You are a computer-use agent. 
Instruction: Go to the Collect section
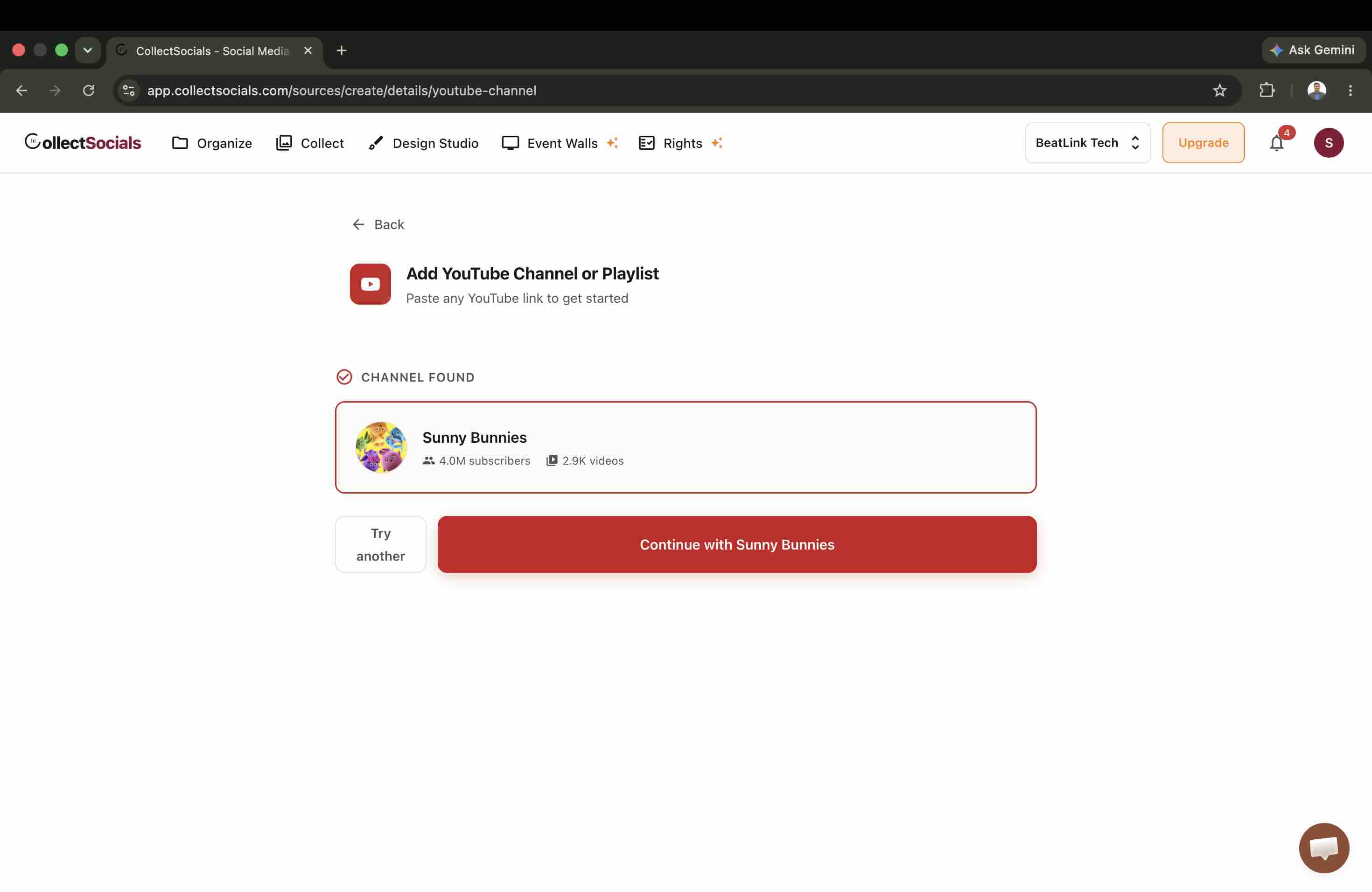pos(309,143)
